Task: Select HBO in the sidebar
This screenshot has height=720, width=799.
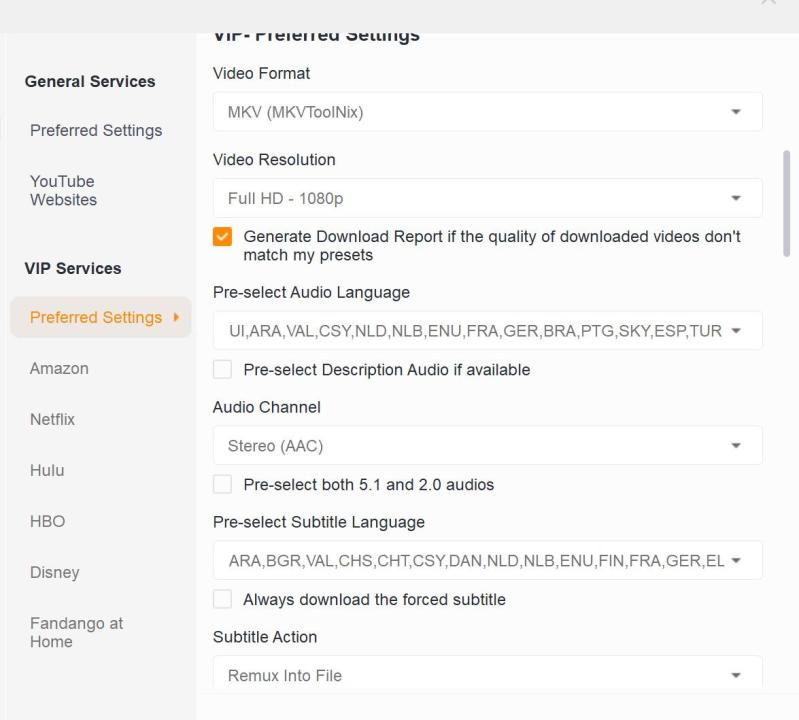Action: pos(47,521)
